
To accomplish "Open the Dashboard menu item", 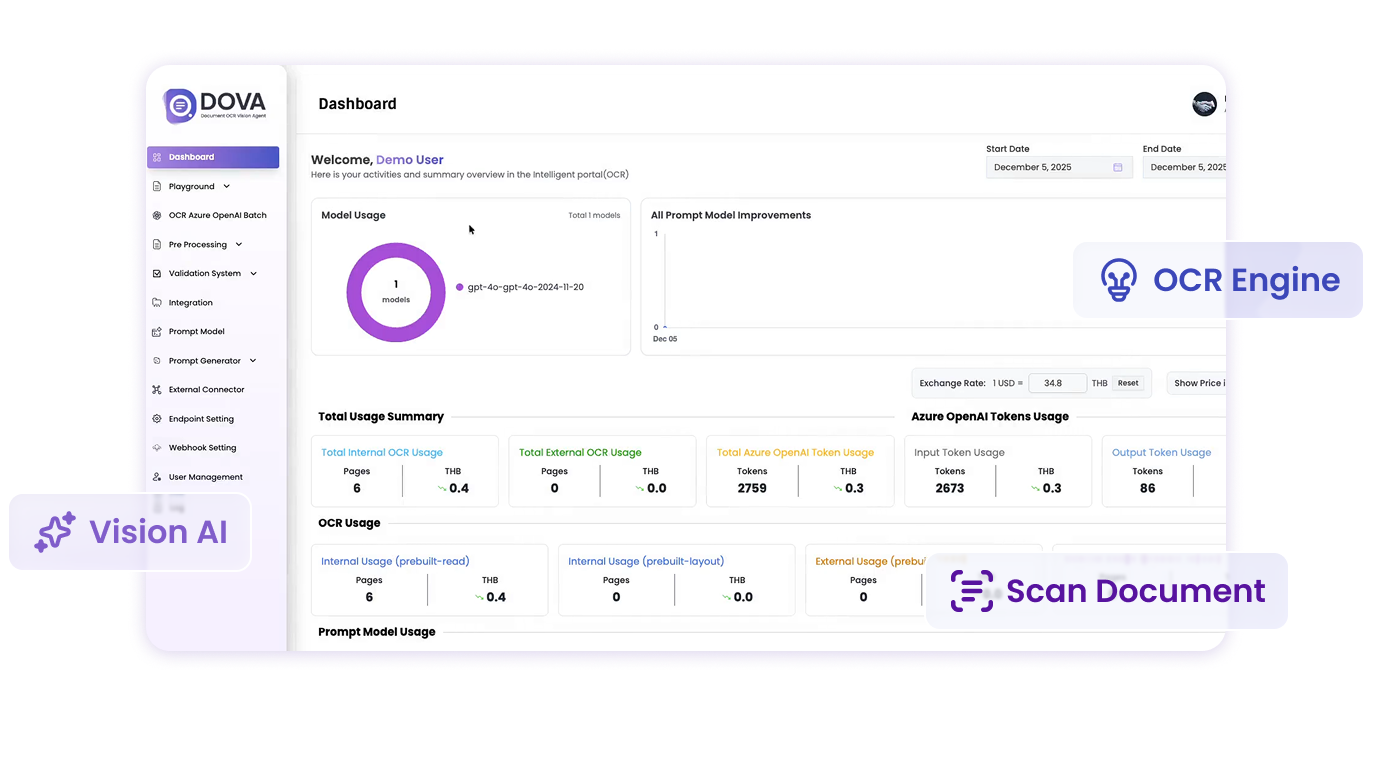I will click(213, 157).
